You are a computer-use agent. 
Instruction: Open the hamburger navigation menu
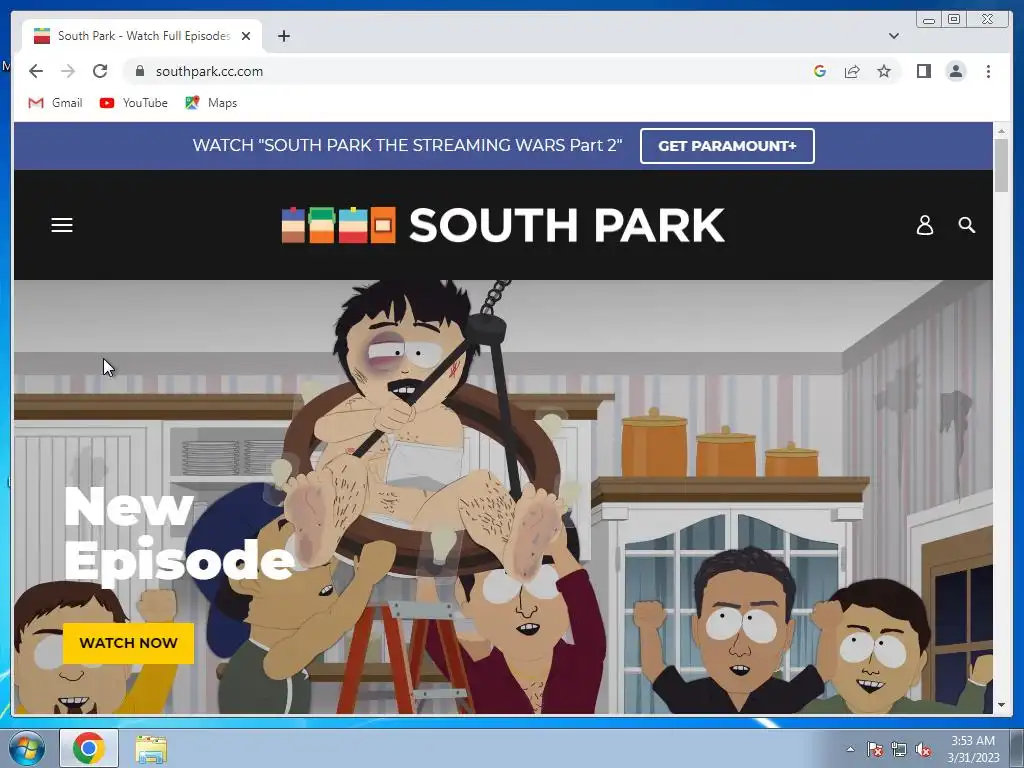[x=62, y=225]
